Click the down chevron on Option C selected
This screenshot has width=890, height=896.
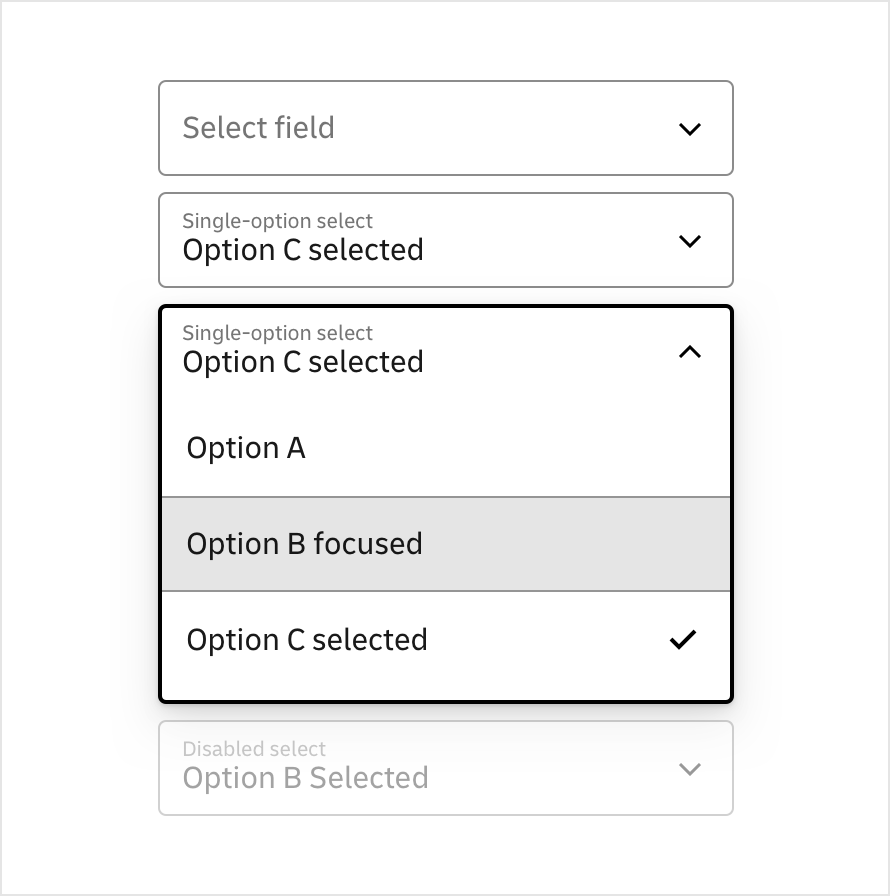click(688, 240)
